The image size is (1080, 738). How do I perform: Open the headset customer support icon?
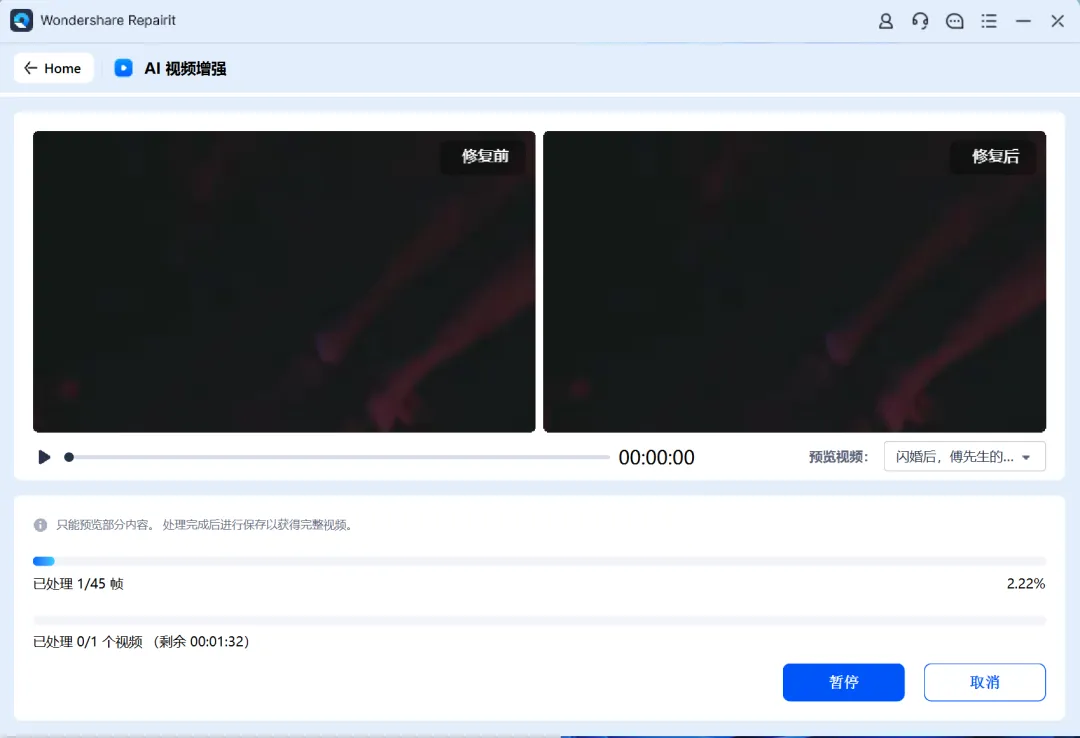[x=920, y=21]
